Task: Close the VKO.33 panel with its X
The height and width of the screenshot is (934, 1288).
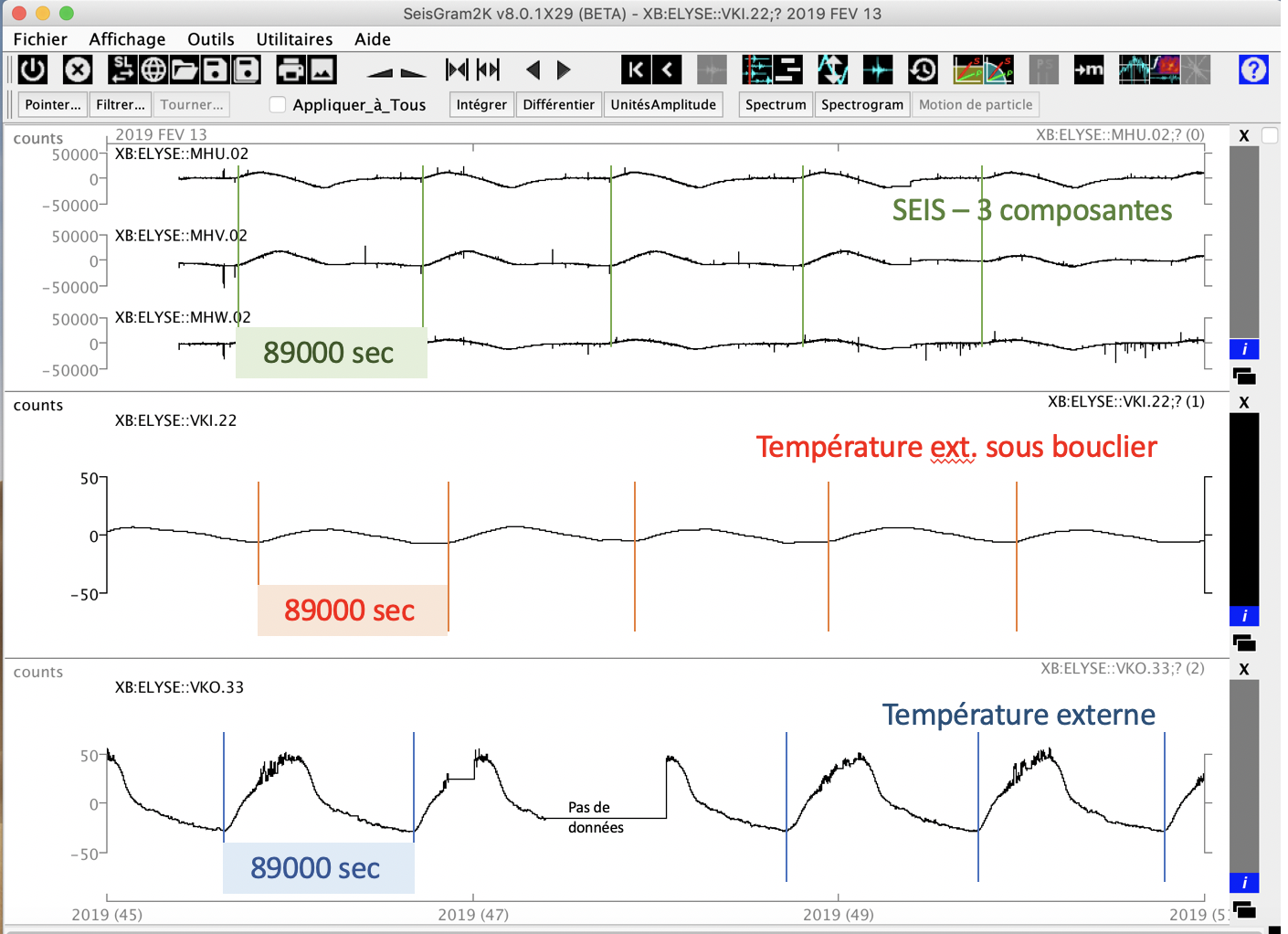Action: click(1243, 669)
